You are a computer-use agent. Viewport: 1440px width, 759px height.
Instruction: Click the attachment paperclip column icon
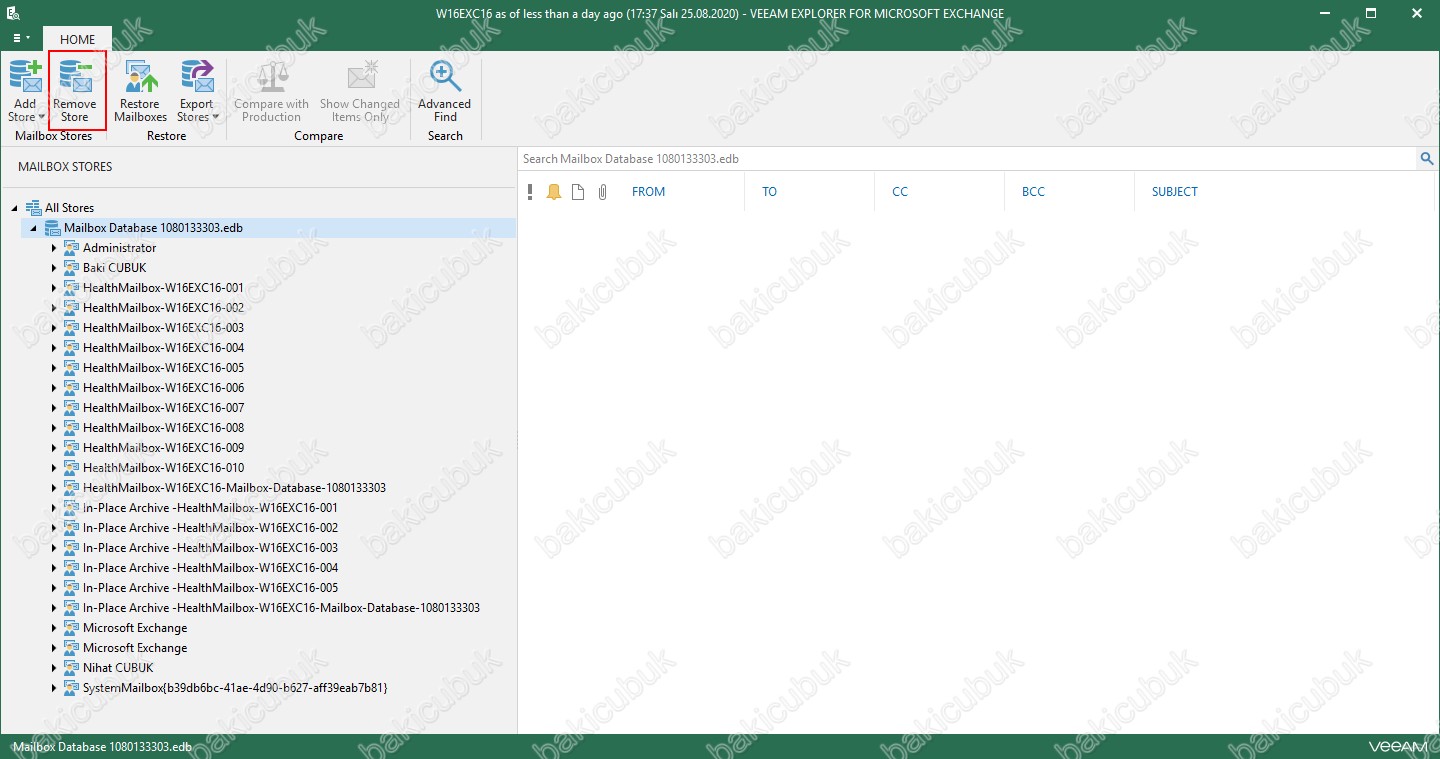coord(602,192)
